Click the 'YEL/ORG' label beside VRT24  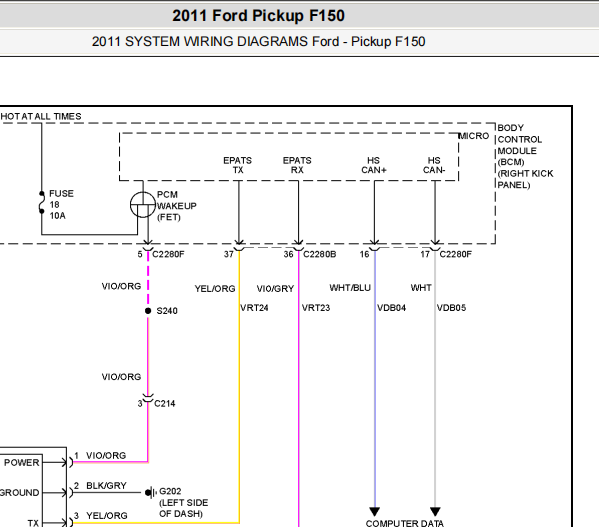click(x=215, y=289)
